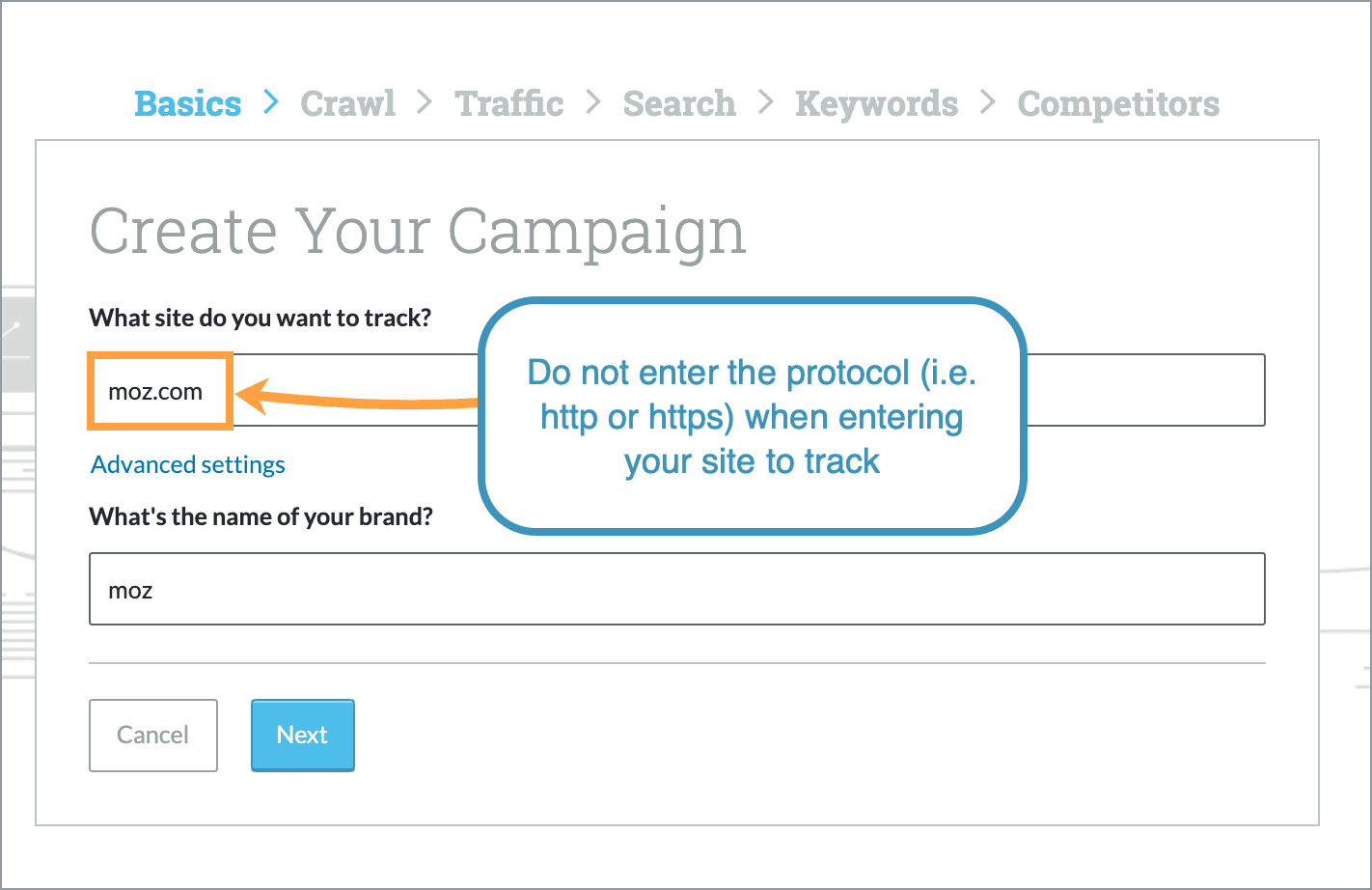Click the chevron after Basics
Screen dimensions: 1372x890
coord(270,102)
